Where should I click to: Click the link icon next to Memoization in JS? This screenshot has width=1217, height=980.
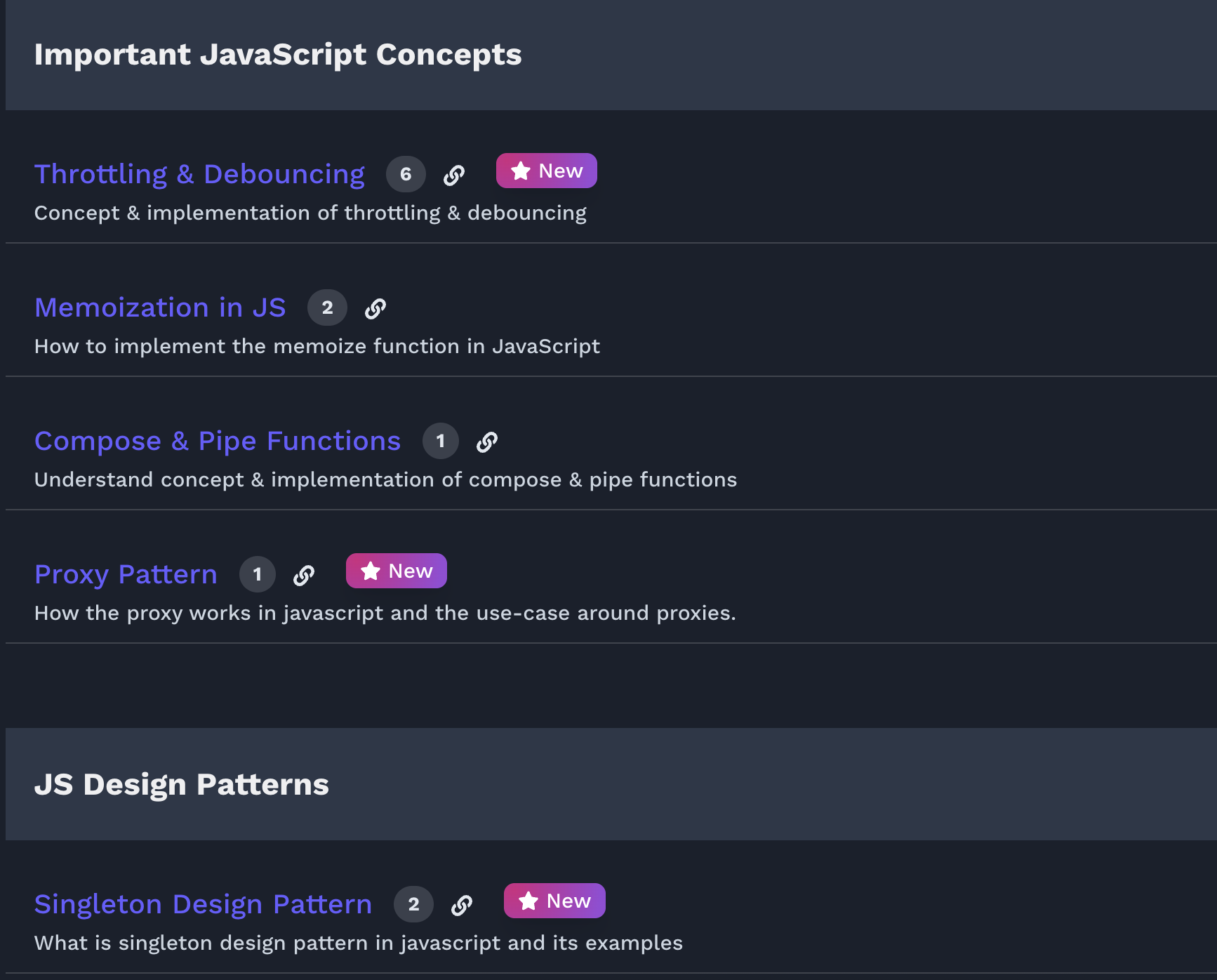[375, 308]
